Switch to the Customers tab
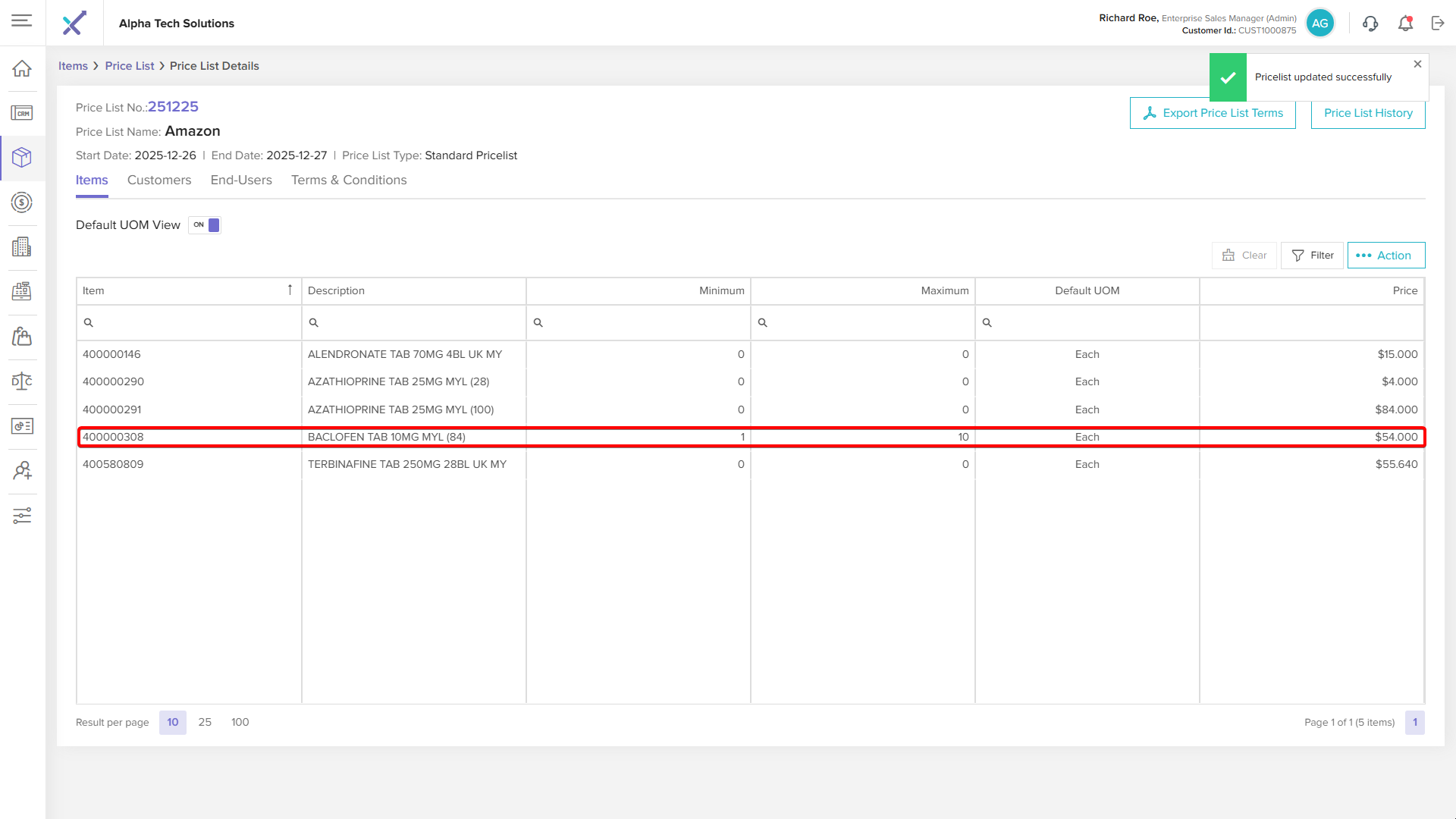The width and height of the screenshot is (1456, 819). click(x=159, y=180)
